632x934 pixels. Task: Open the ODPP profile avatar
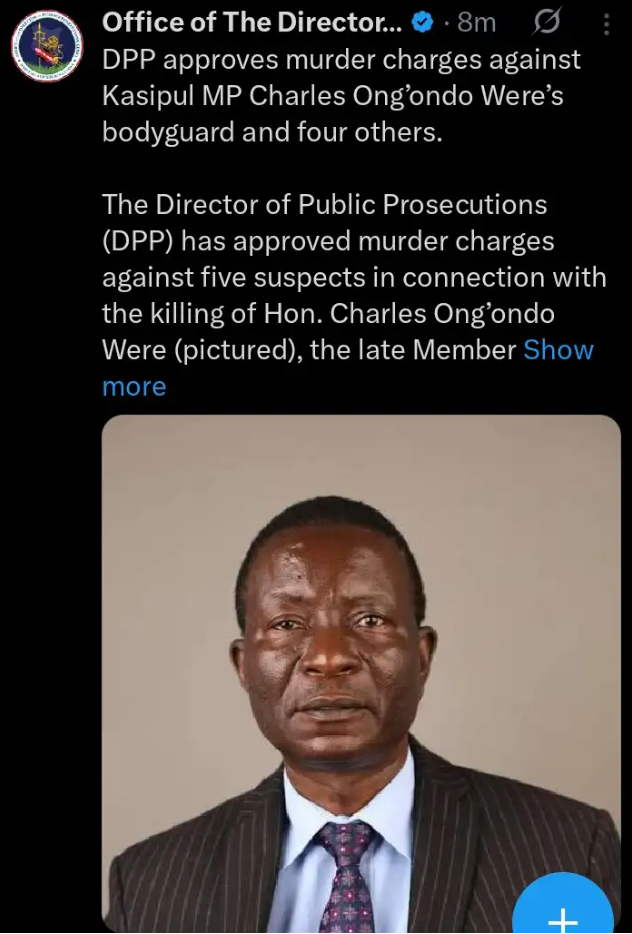(x=48, y=47)
